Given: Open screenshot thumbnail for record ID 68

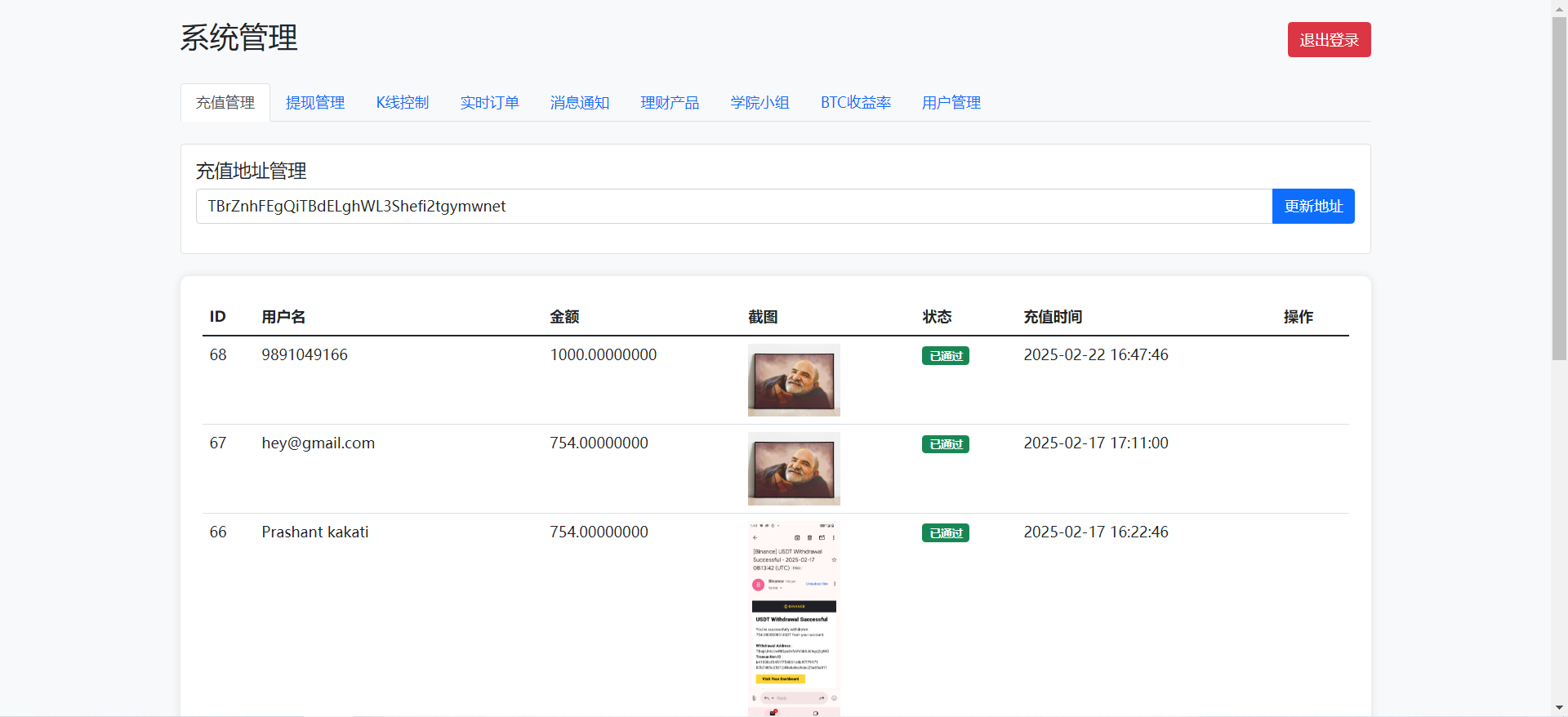Looking at the screenshot, I should (794, 380).
